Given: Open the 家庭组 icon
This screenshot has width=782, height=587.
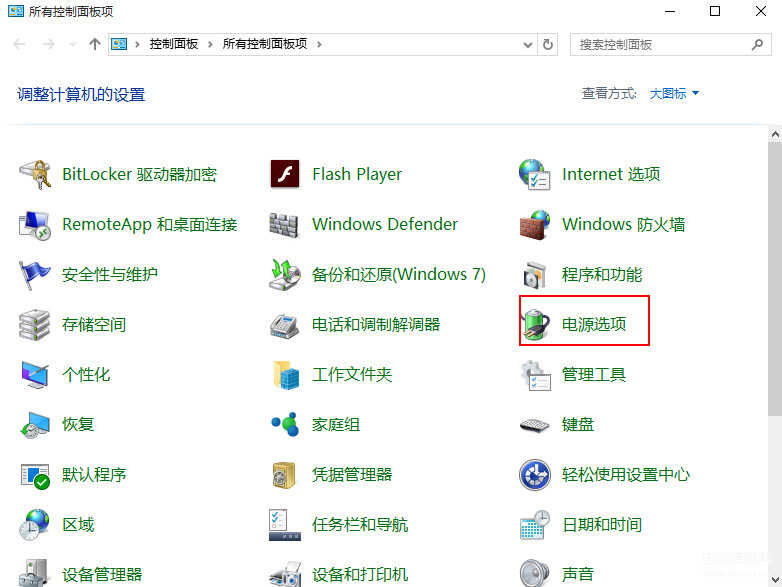Looking at the screenshot, I should pyautogui.click(x=285, y=424).
